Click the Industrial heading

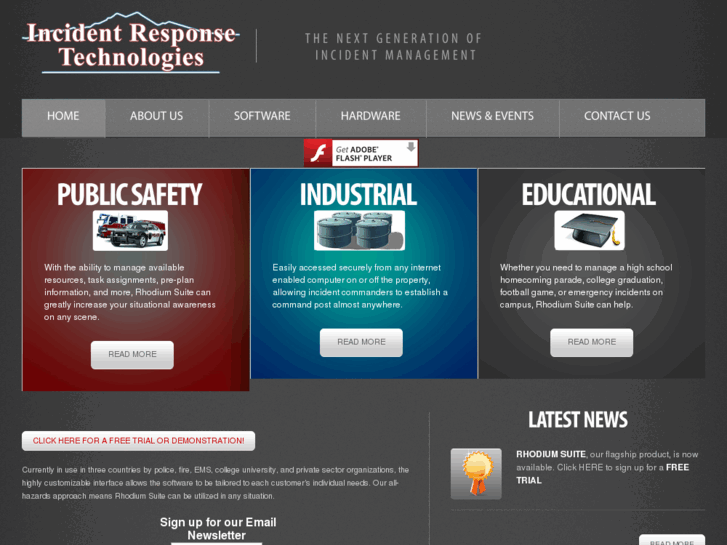[x=358, y=194]
